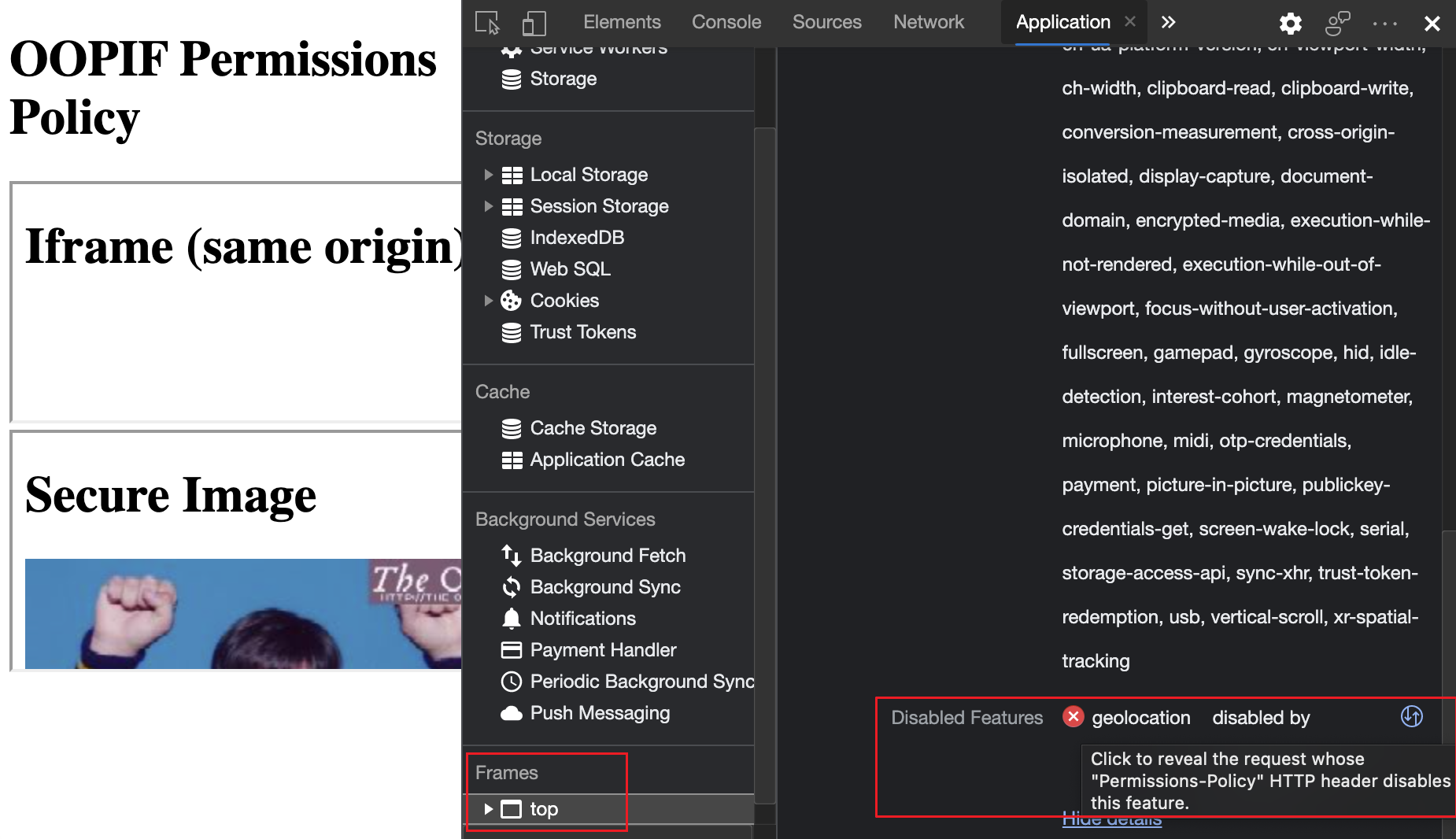Screen dimensions: 1456x839
Task: Expand the top frame in Frames
Action: (489, 808)
